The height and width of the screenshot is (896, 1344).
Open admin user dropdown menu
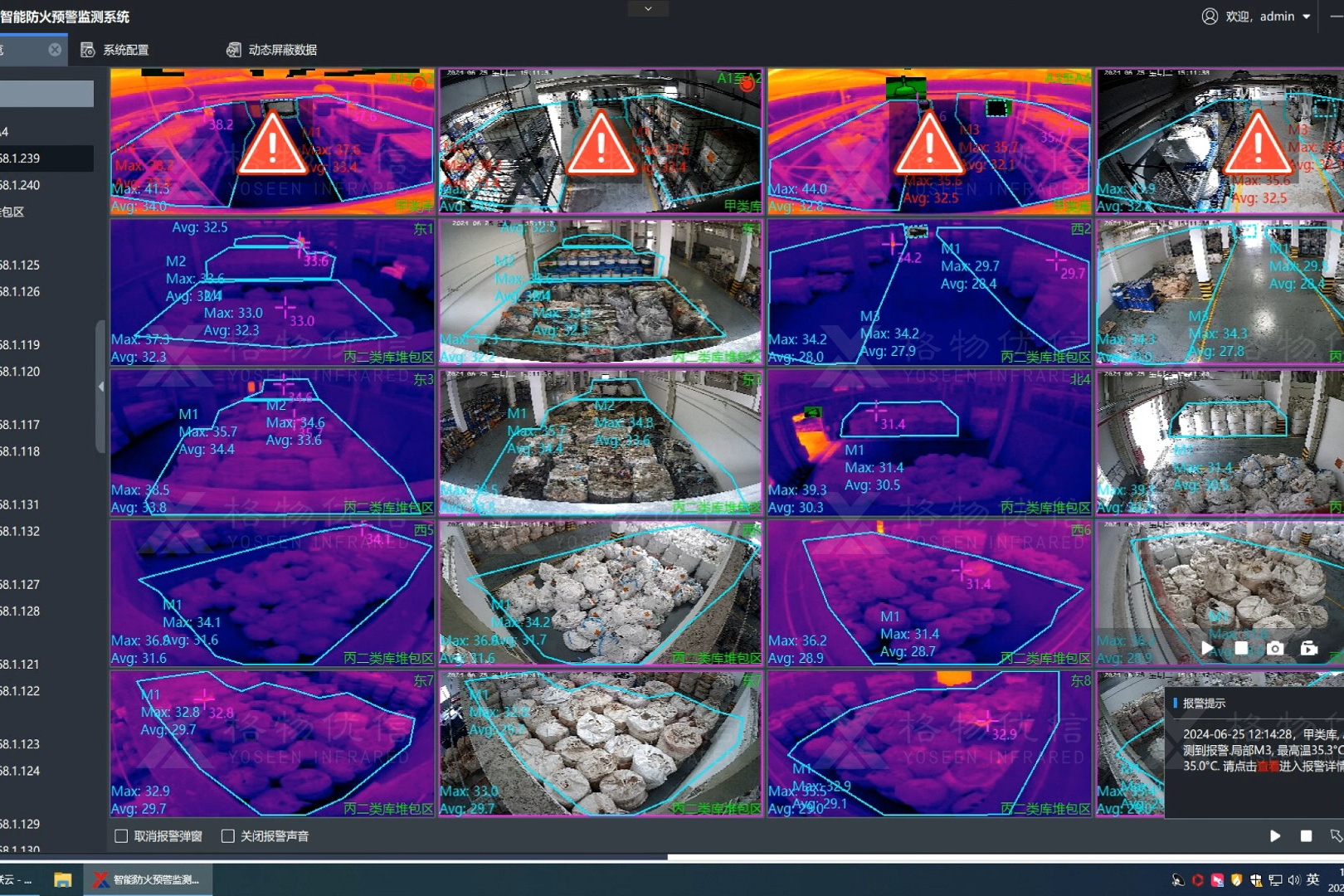pos(1306,17)
